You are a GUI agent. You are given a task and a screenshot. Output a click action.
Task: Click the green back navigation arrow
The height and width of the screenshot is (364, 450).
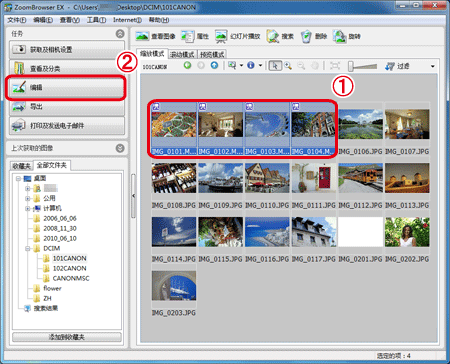point(187,65)
